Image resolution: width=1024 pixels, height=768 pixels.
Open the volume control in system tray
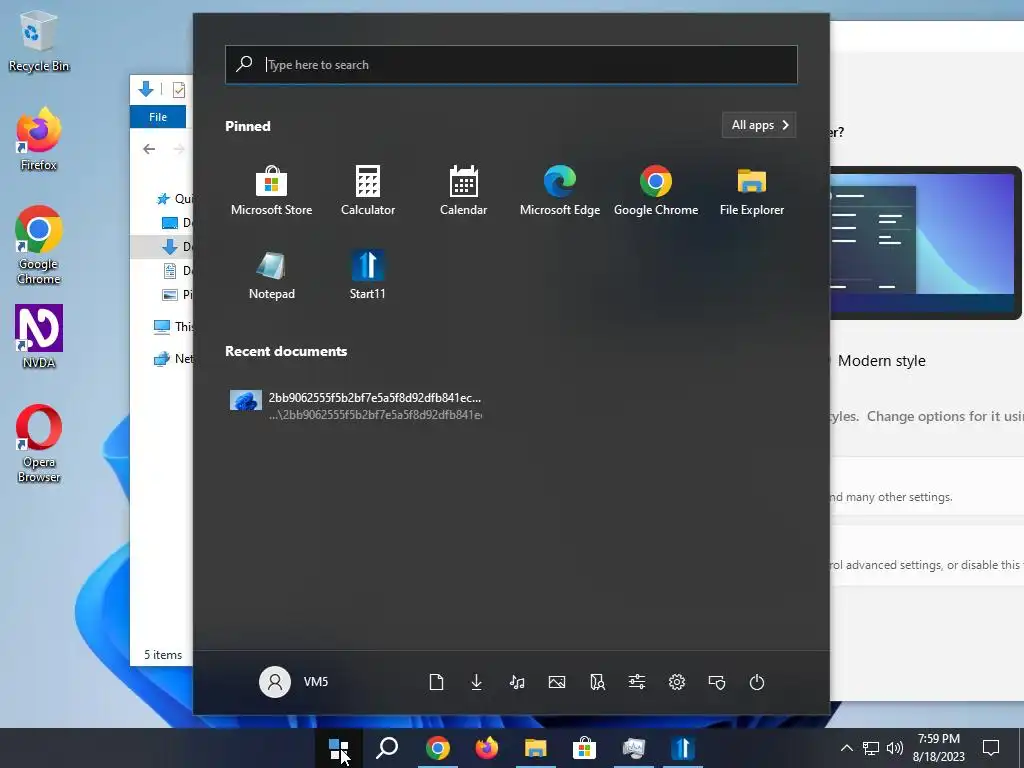(895, 748)
